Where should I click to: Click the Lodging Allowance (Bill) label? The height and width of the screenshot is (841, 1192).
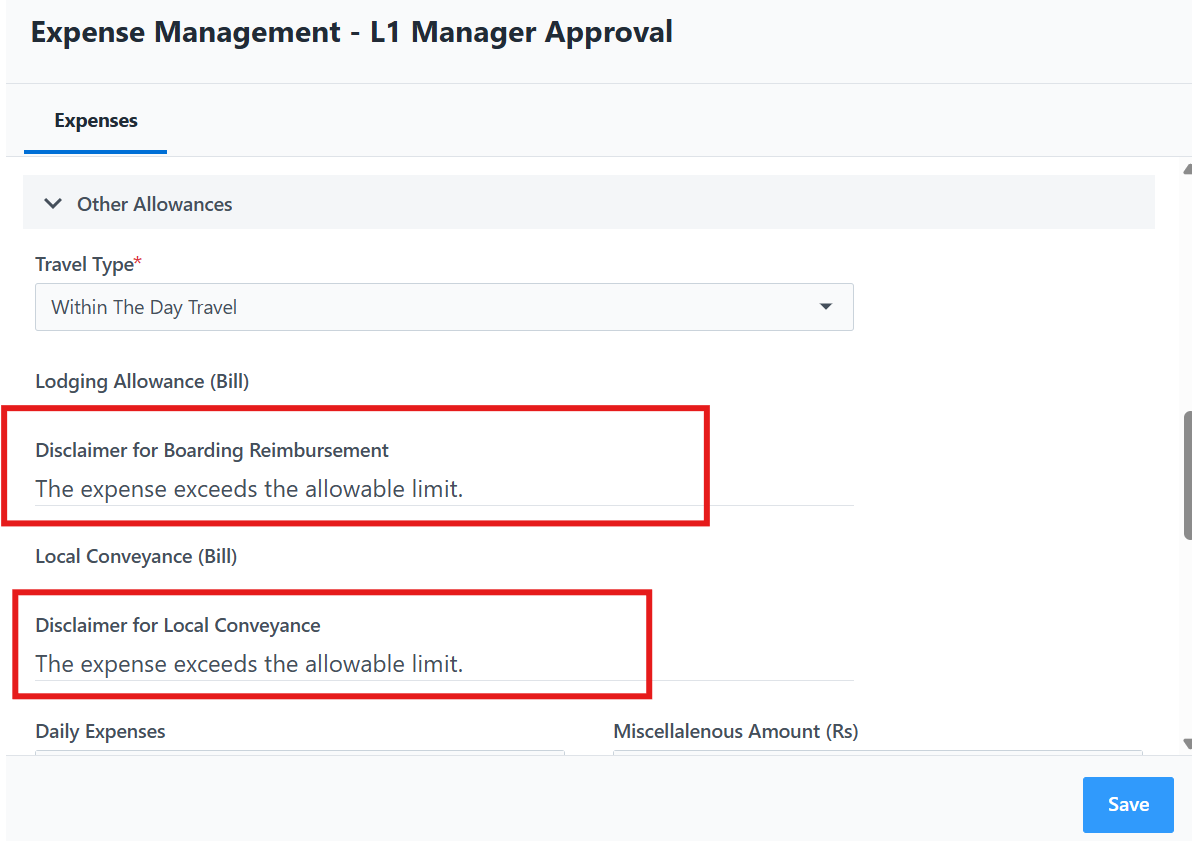142,381
